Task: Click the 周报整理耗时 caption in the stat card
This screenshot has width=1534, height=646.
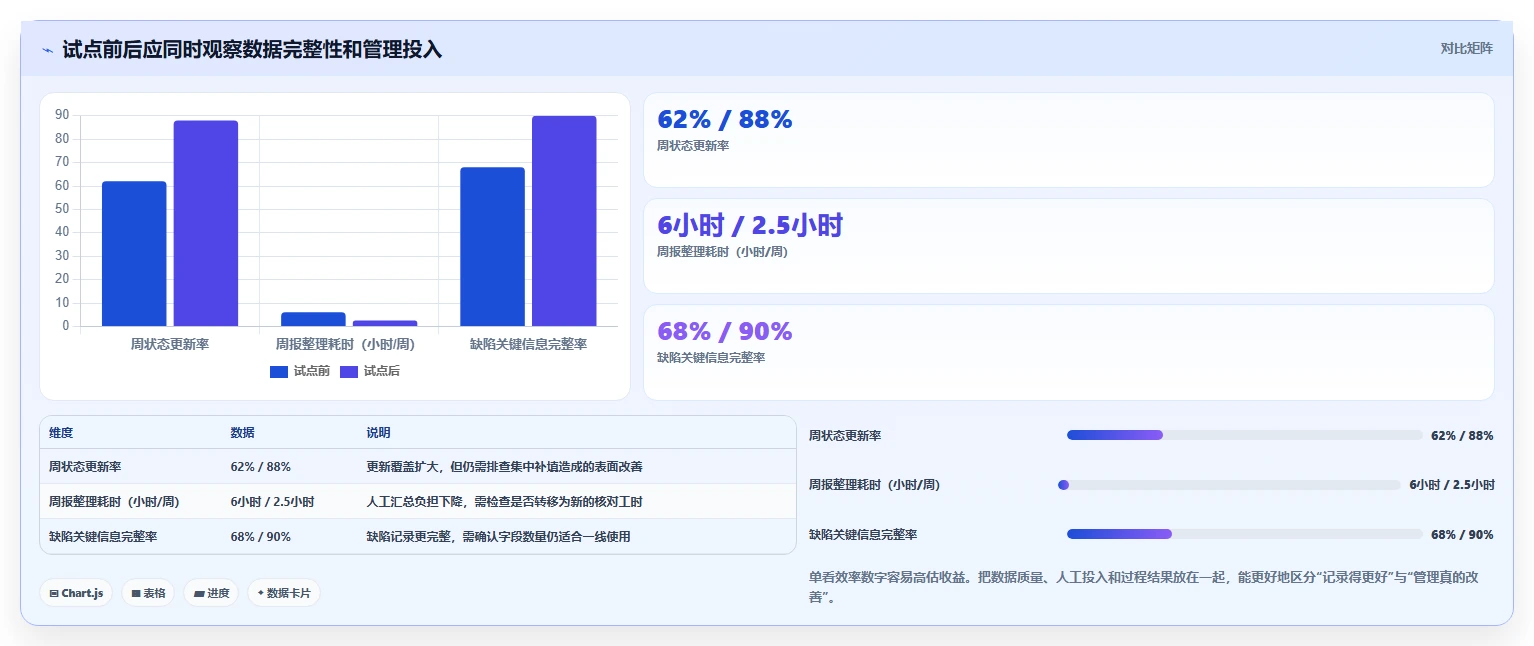Action: coord(723,252)
